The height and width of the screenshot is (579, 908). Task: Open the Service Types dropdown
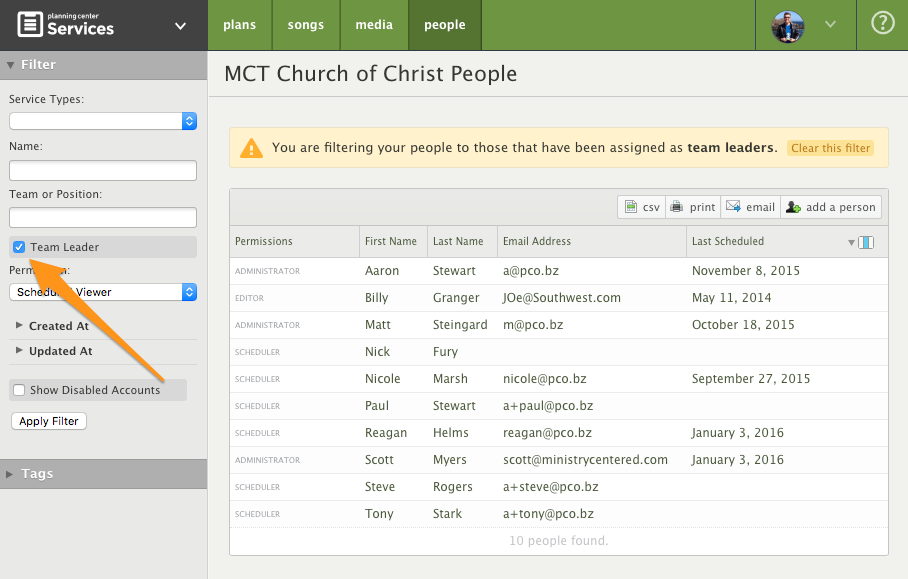(102, 121)
